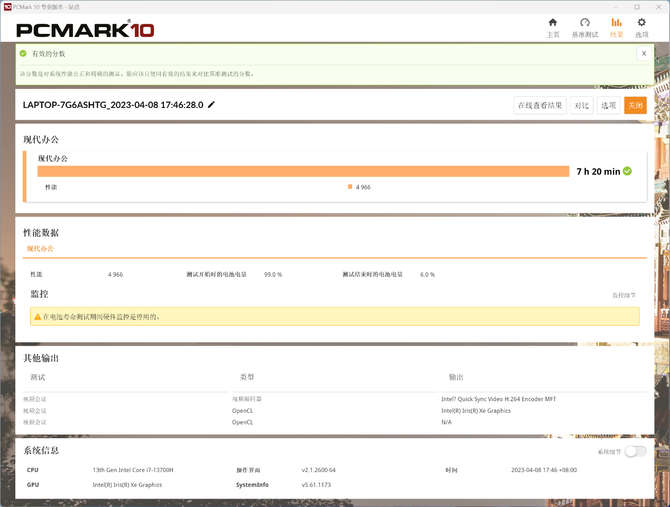The image size is (670, 507).
Task: Click the Compare (对比) button
Action: 582,106
